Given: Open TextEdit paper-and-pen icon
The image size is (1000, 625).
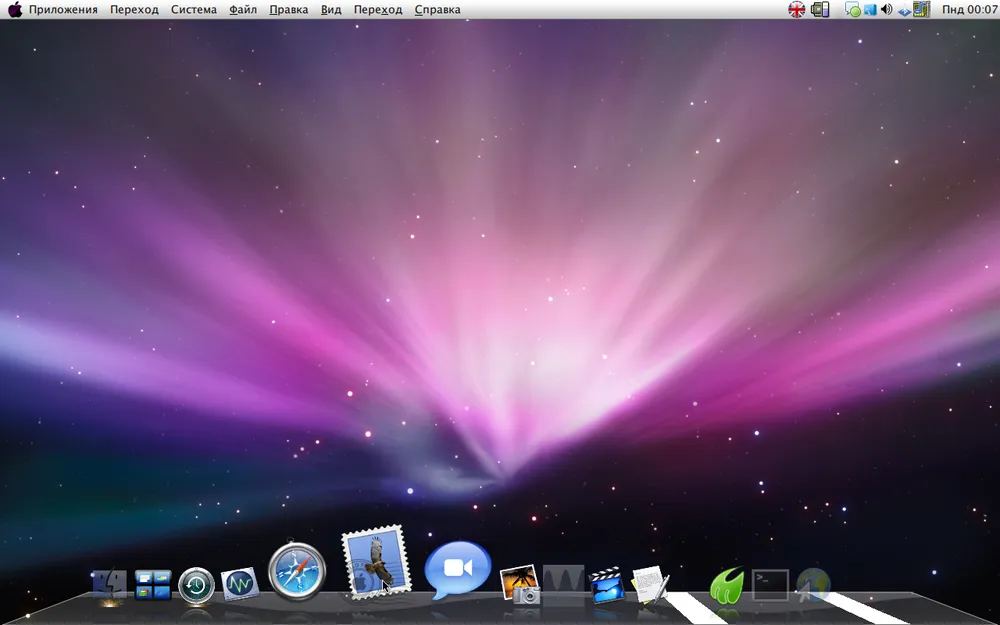Looking at the screenshot, I should click(x=650, y=583).
